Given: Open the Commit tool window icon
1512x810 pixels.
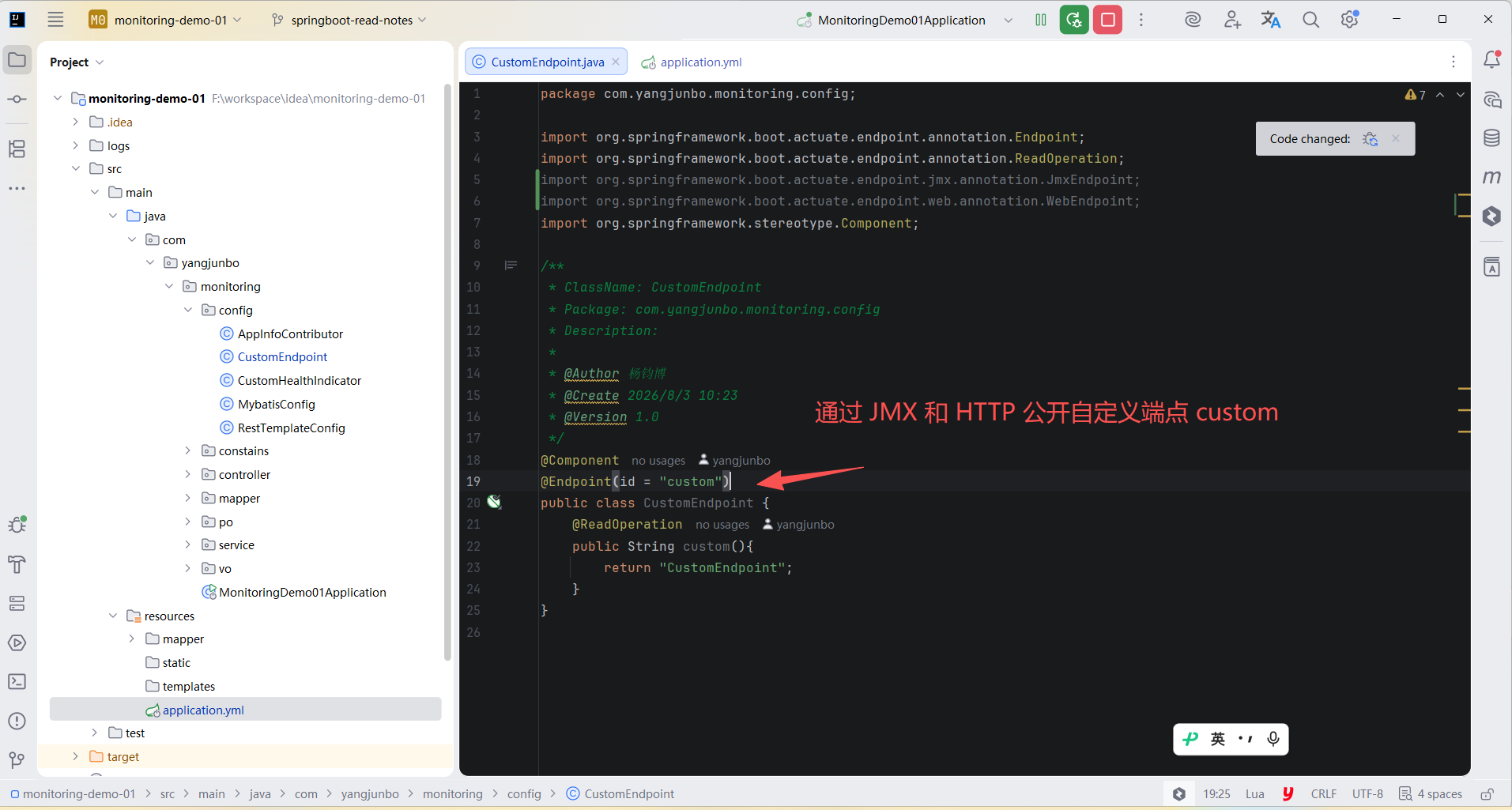Looking at the screenshot, I should [x=17, y=100].
